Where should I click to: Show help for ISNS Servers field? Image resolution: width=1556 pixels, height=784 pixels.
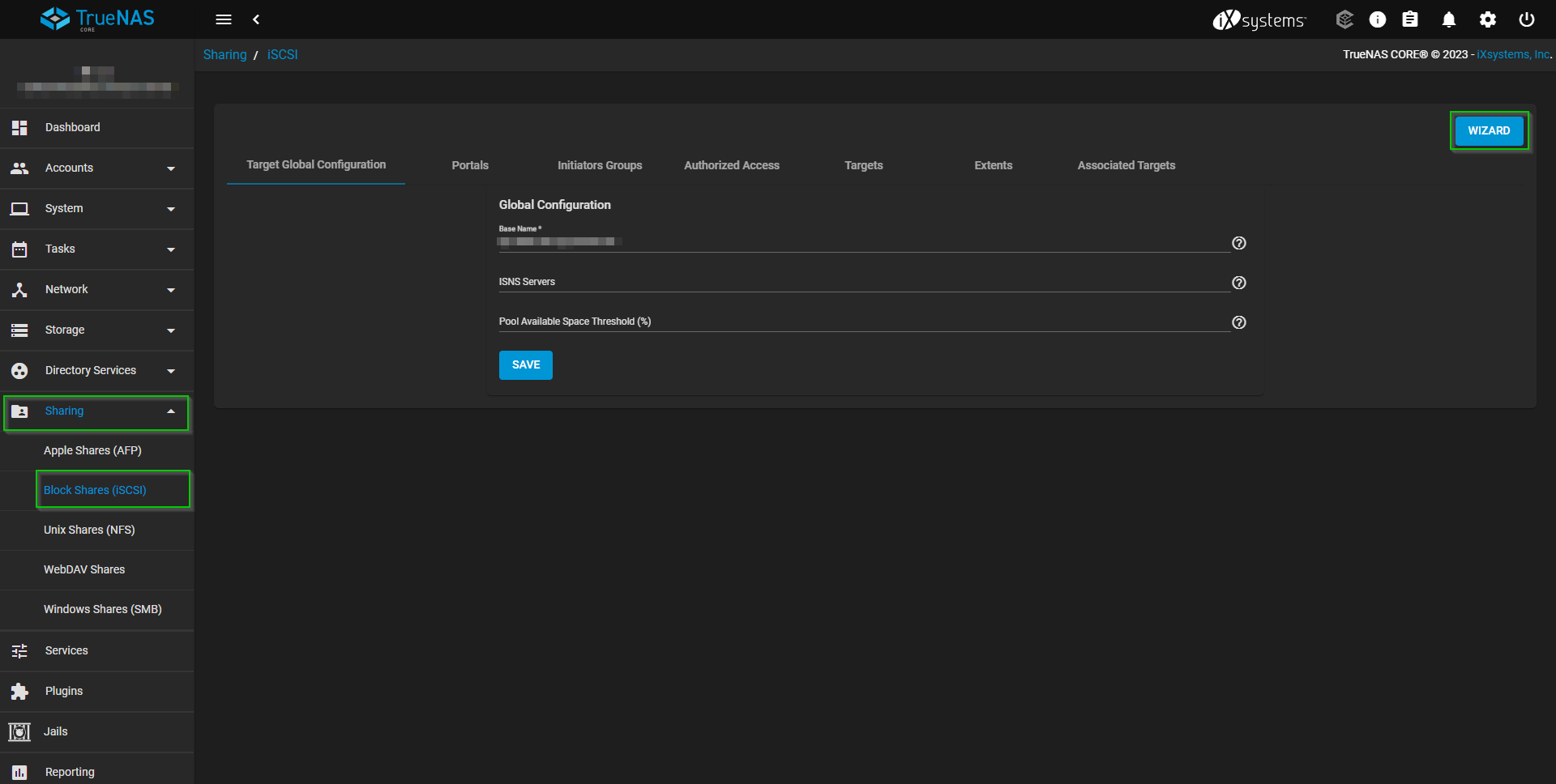[x=1239, y=283]
